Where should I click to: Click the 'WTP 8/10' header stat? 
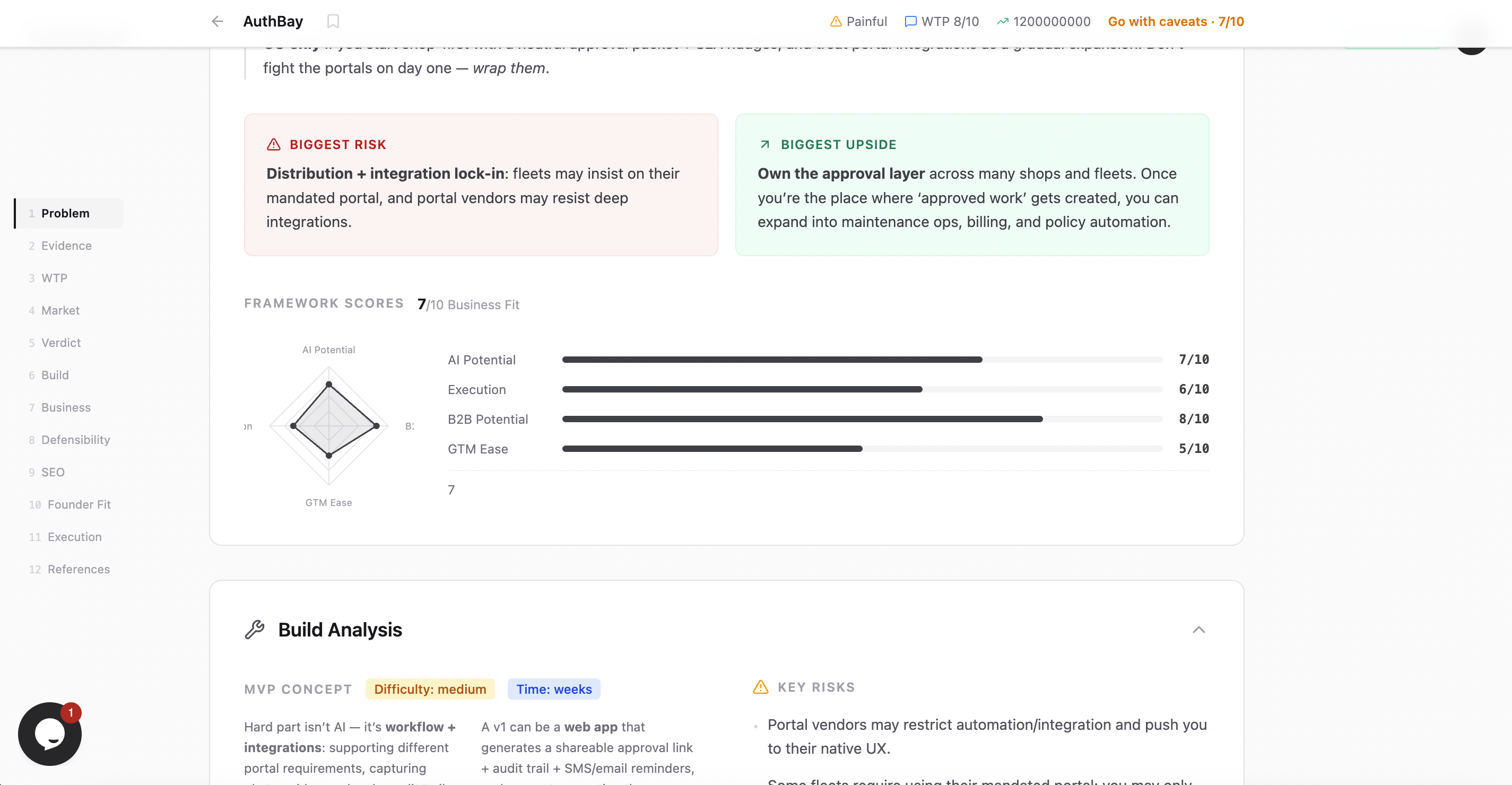pyautogui.click(x=950, y=22)
